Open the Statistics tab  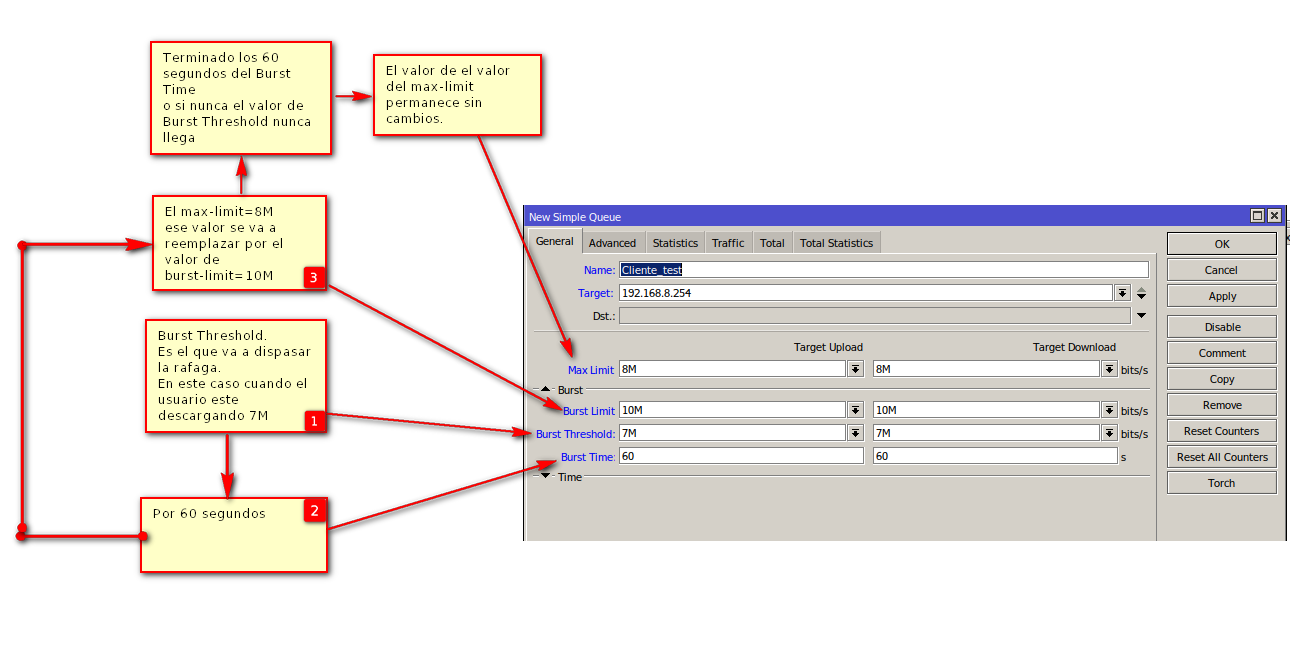pyautogui.click(x=675, y=243)
